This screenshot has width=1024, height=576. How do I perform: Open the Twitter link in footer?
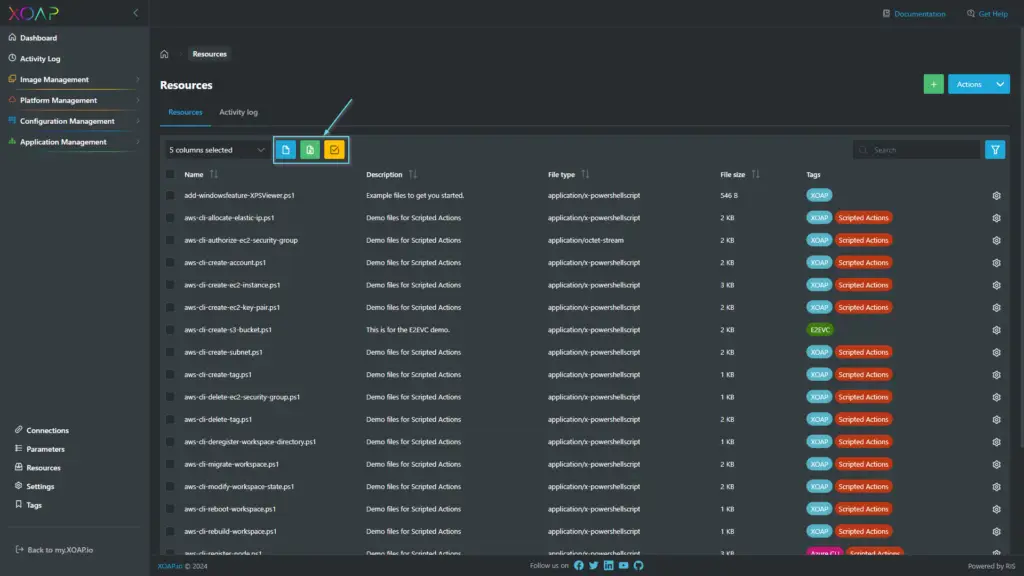pos(594,566)
